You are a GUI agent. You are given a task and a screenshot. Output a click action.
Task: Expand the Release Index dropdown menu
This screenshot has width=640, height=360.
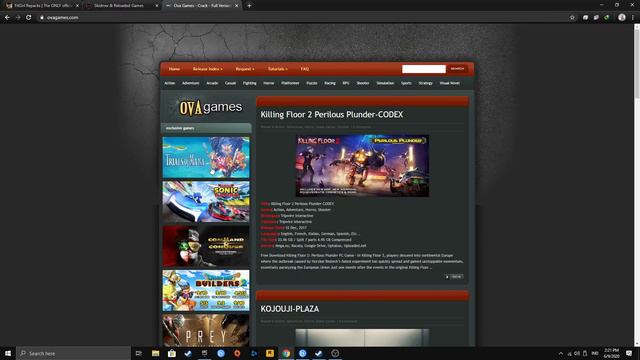click(x=208, y=69)
